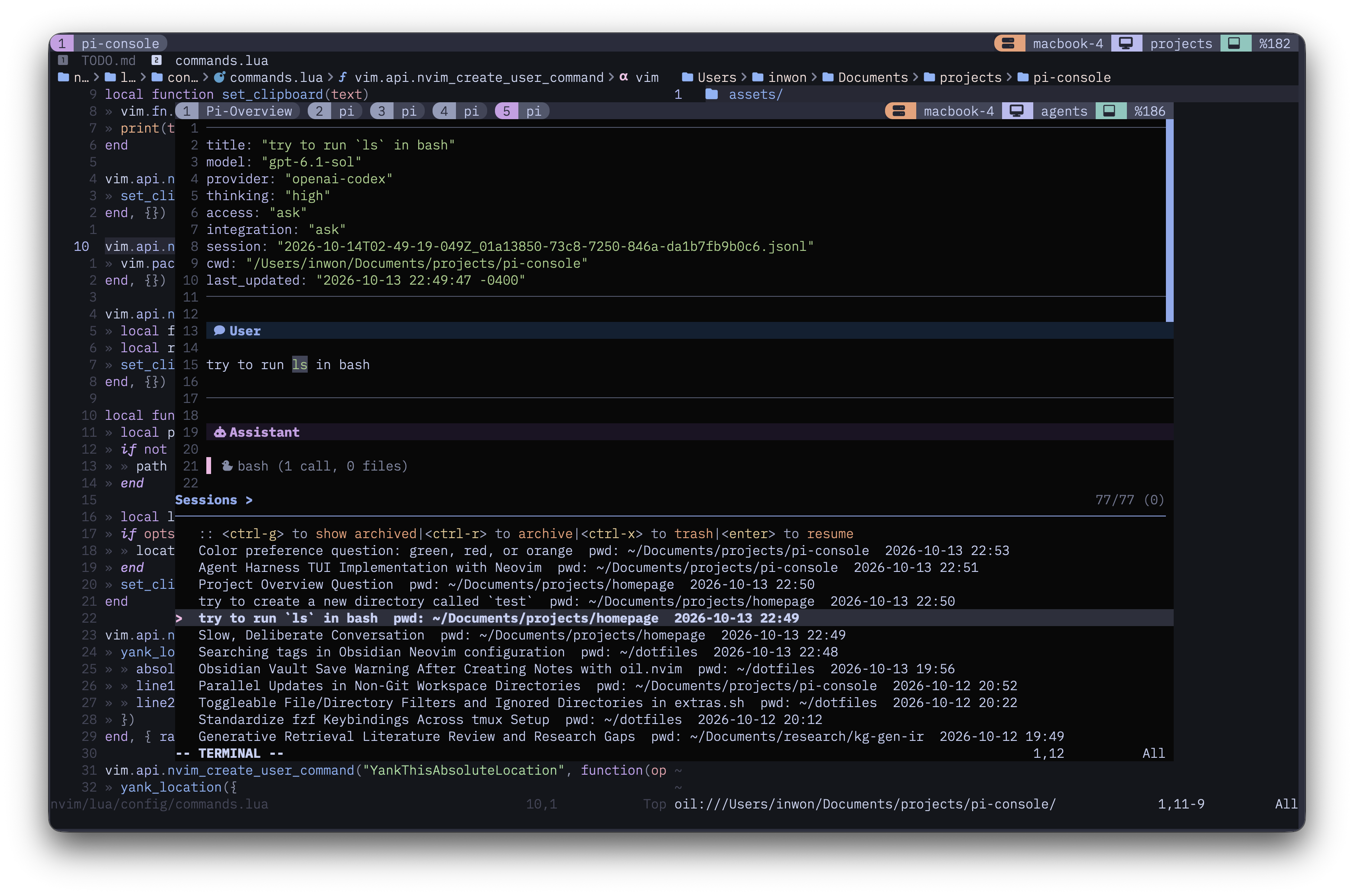
Task: Click the server icon before macbook-4 in top bar
Action: point(1009,43)
